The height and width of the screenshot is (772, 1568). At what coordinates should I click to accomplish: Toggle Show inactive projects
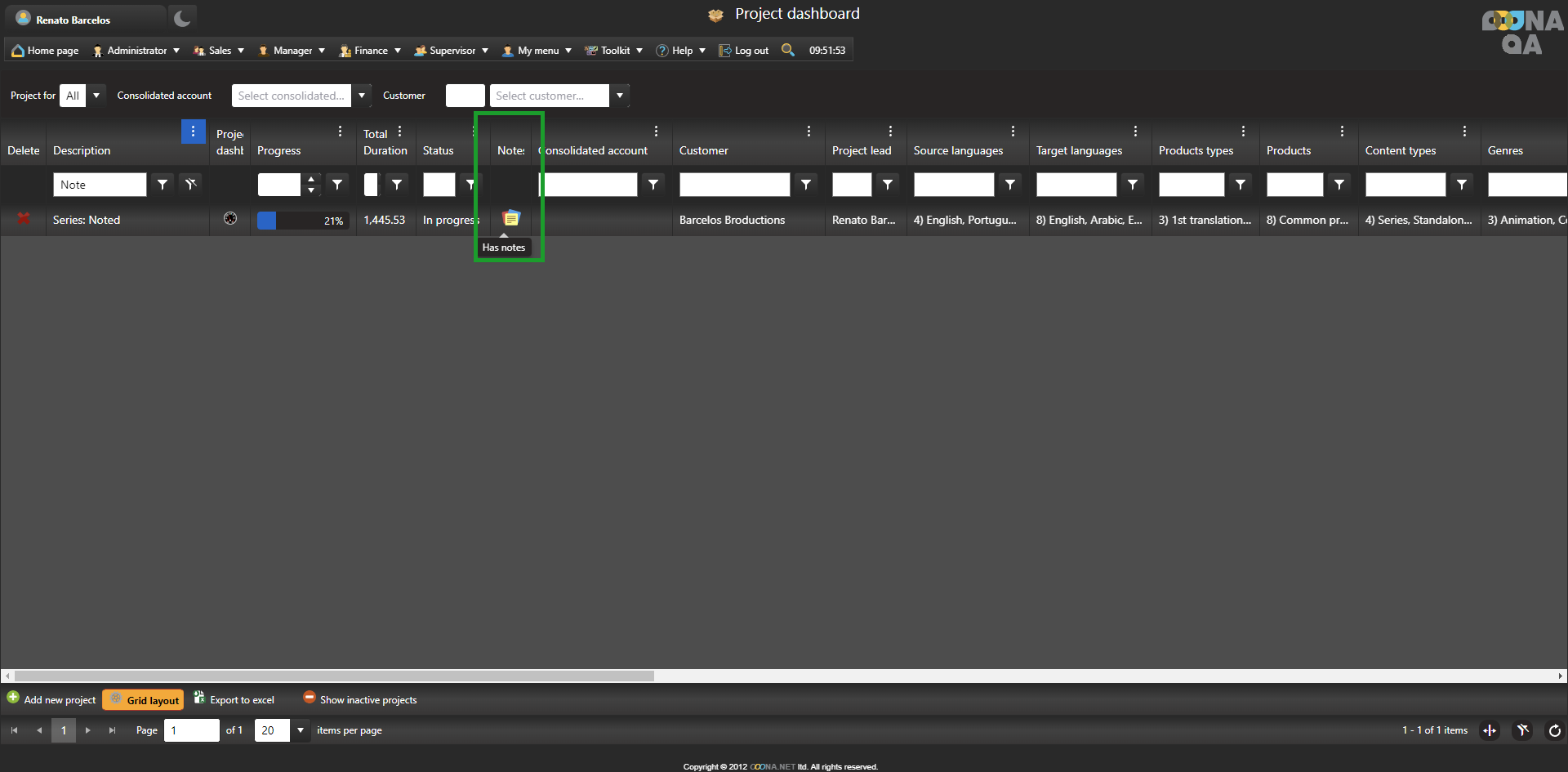point(359,699)
